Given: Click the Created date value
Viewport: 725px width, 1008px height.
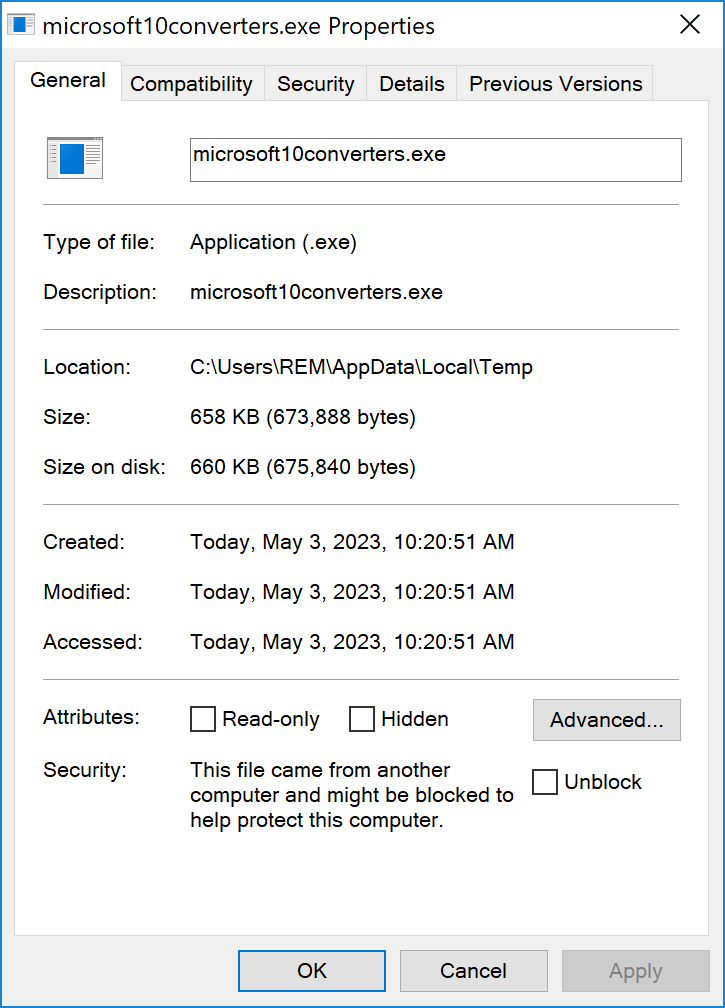Looking at the screenshot, I should pos(352,542).
